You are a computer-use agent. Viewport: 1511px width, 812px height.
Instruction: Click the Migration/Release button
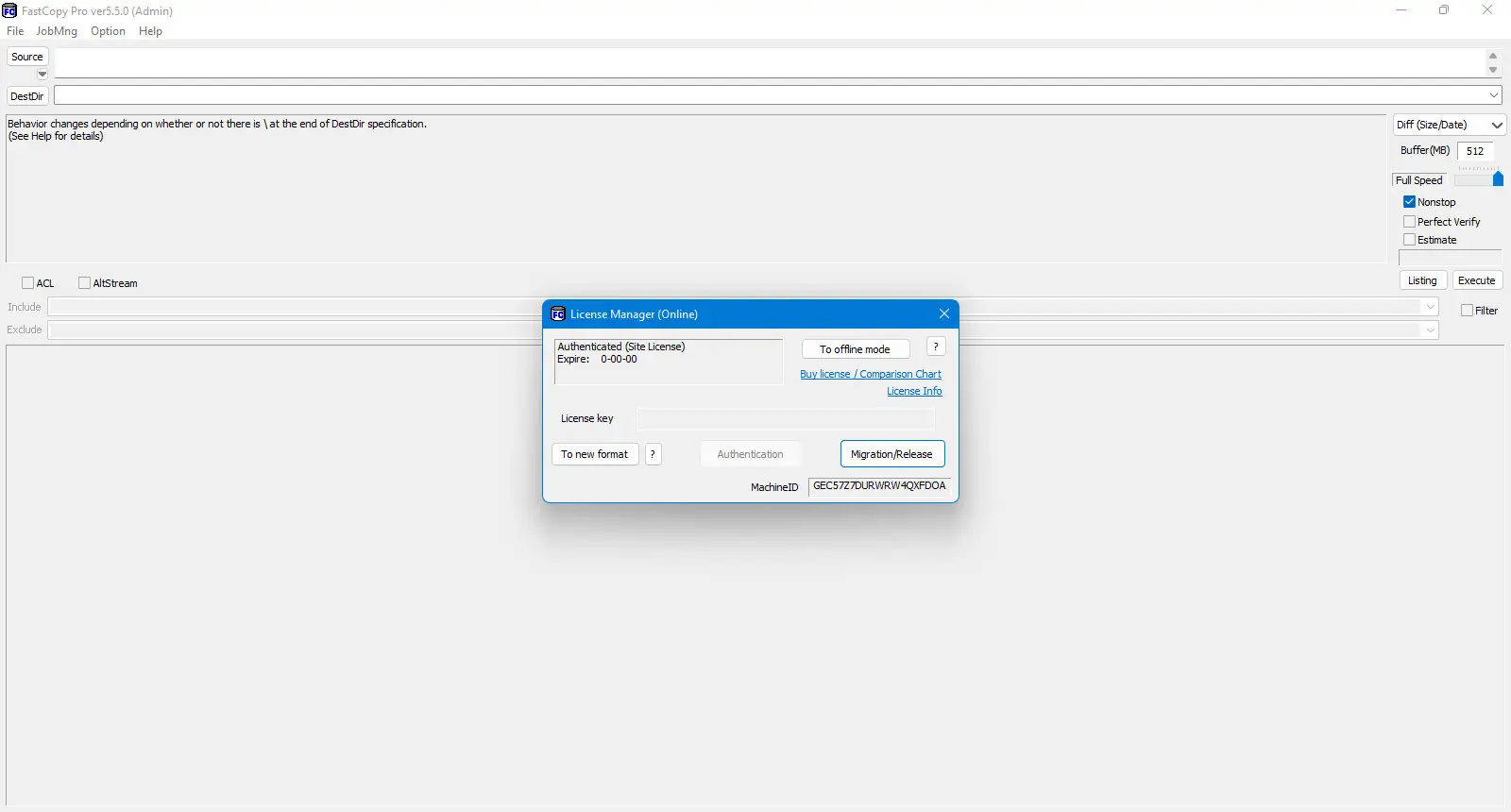[x=892, y=454]
